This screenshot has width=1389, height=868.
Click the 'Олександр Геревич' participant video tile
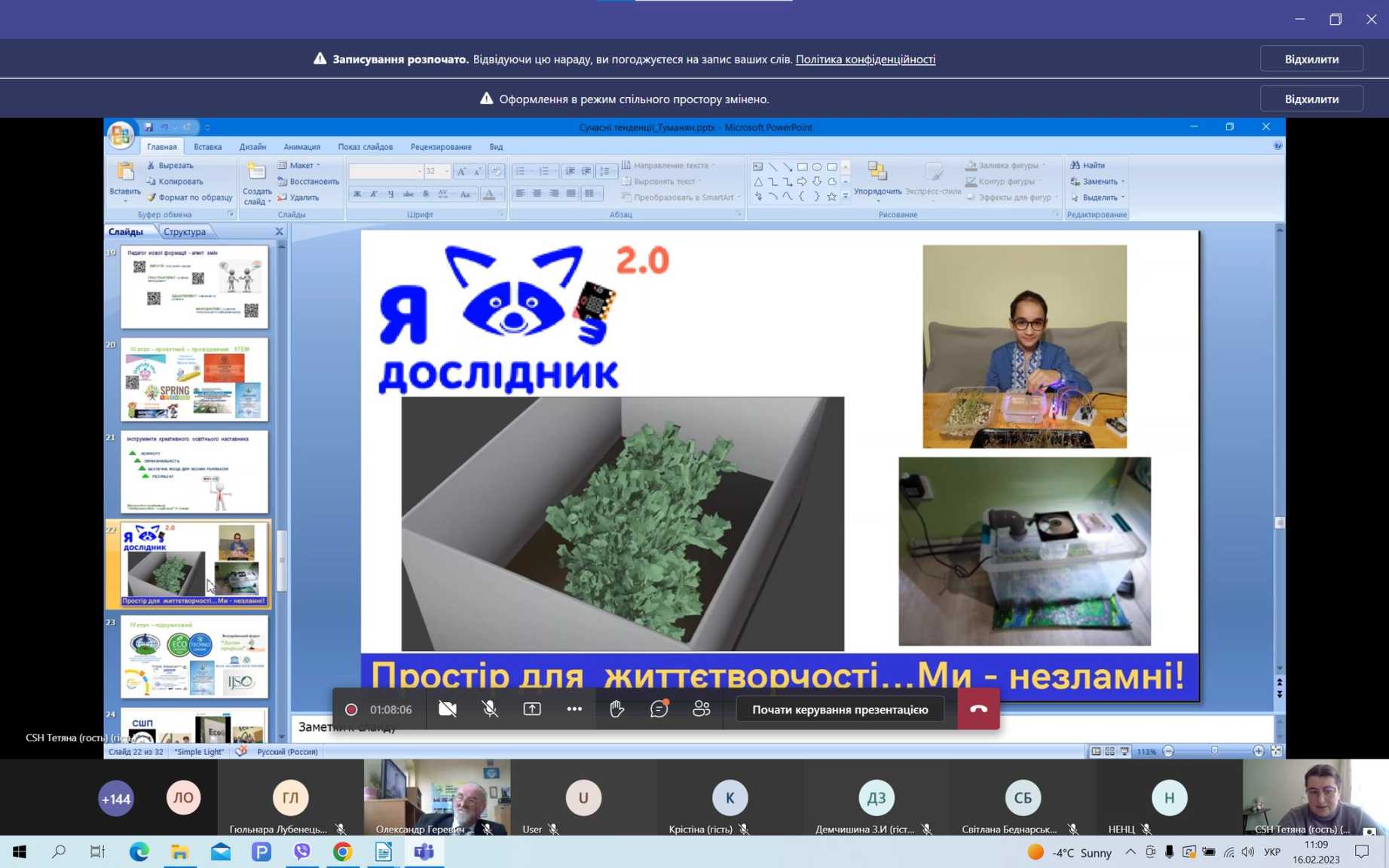pyautogui.click(x=437, y=796)
